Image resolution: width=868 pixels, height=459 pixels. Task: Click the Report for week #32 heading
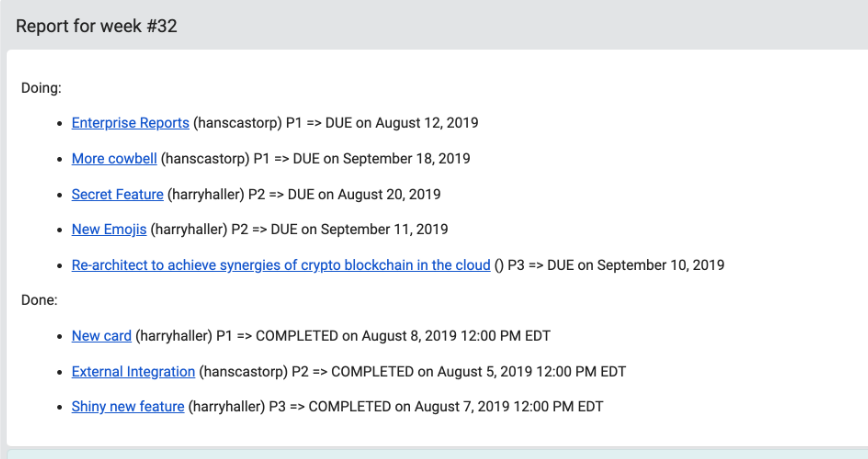tap(96, 26)
